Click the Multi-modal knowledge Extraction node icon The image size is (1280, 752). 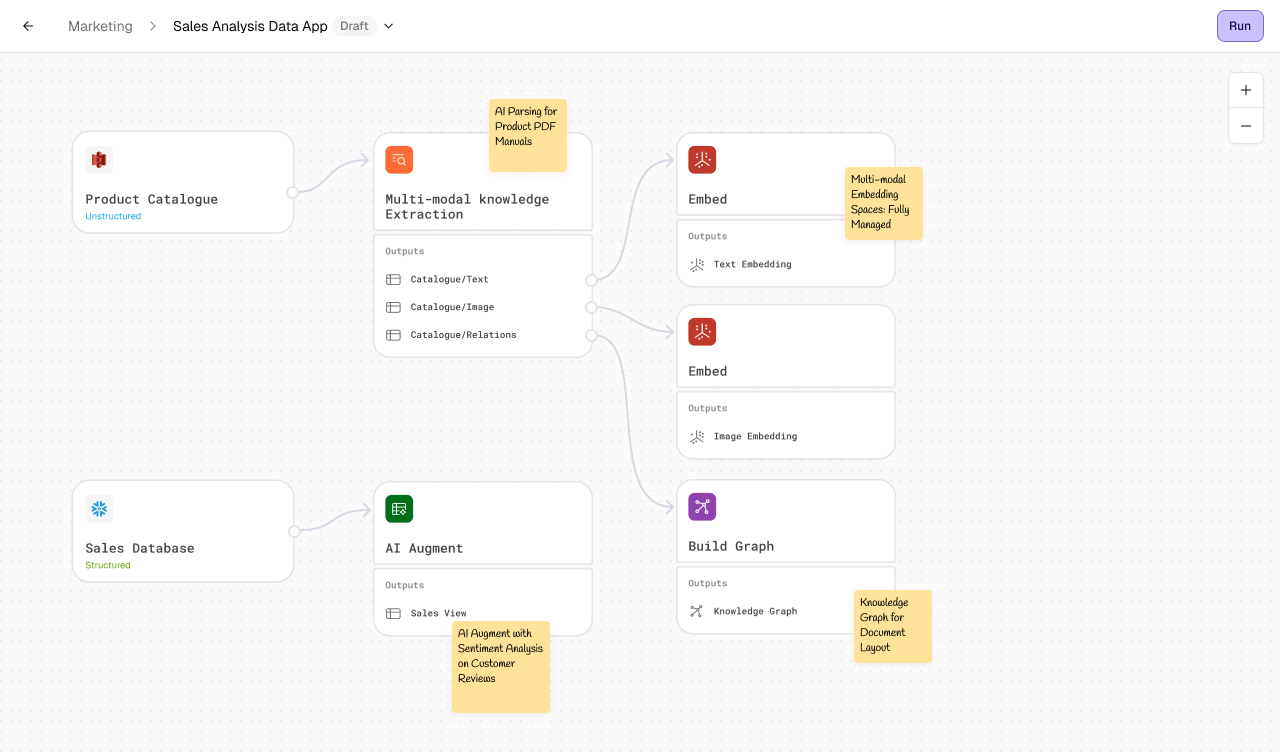(x=399, y=159)
